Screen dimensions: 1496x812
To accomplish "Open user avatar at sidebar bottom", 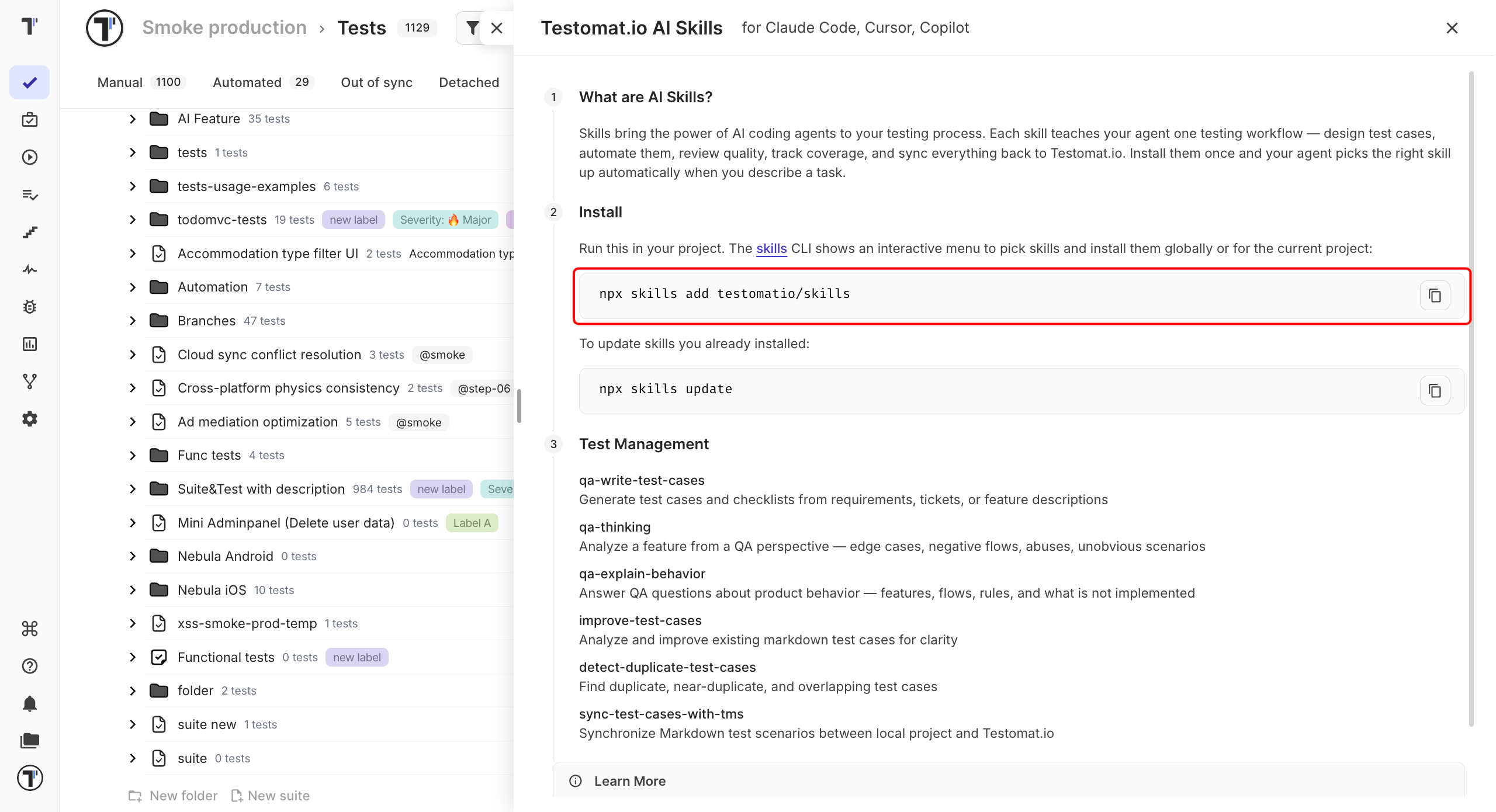I will pyautogui.click(x=29, y=778).
